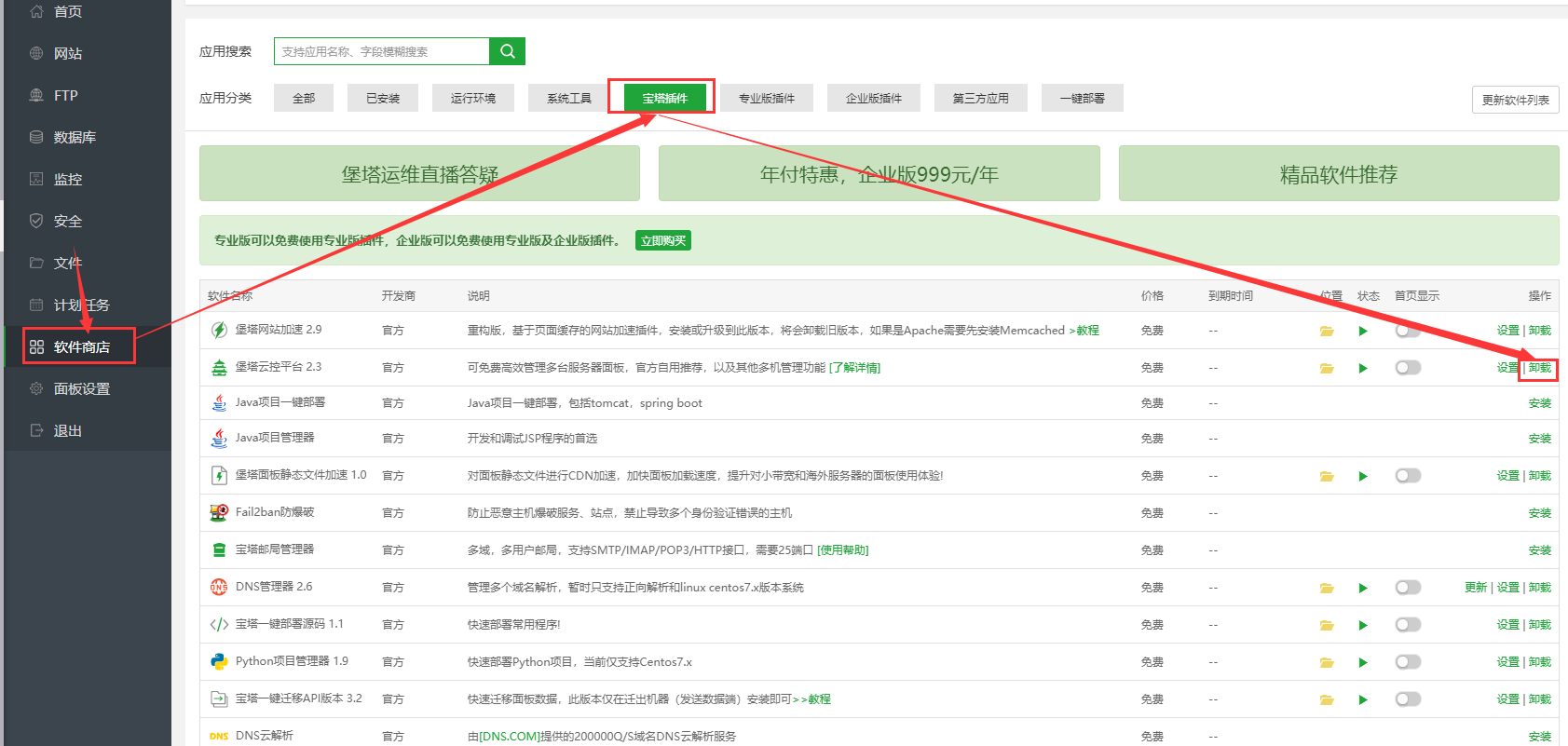Select the 一键部署 category tab
1568x746 pixels.
[1083, 98]
